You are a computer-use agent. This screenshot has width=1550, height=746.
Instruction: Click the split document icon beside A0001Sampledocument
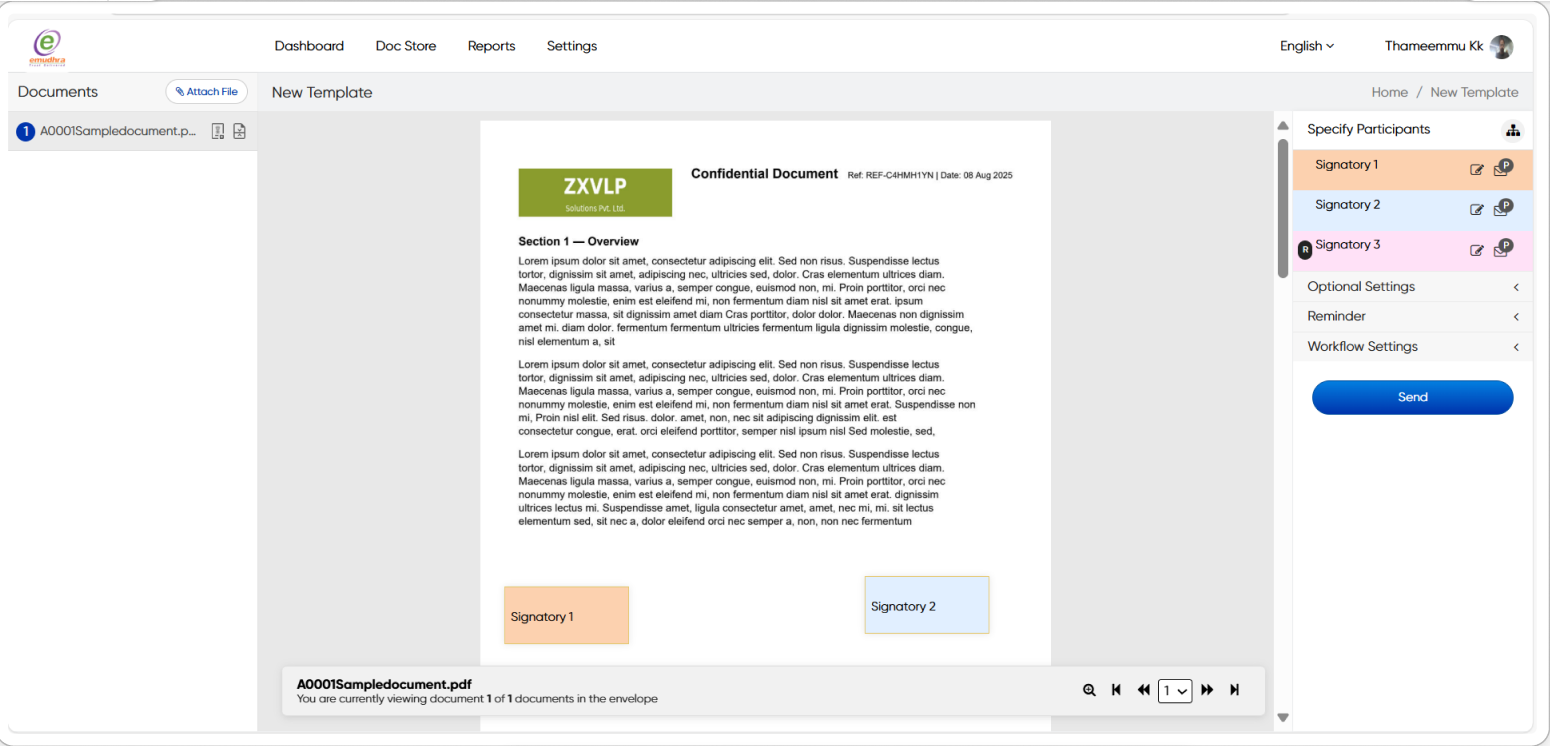(x=239, y=131)
